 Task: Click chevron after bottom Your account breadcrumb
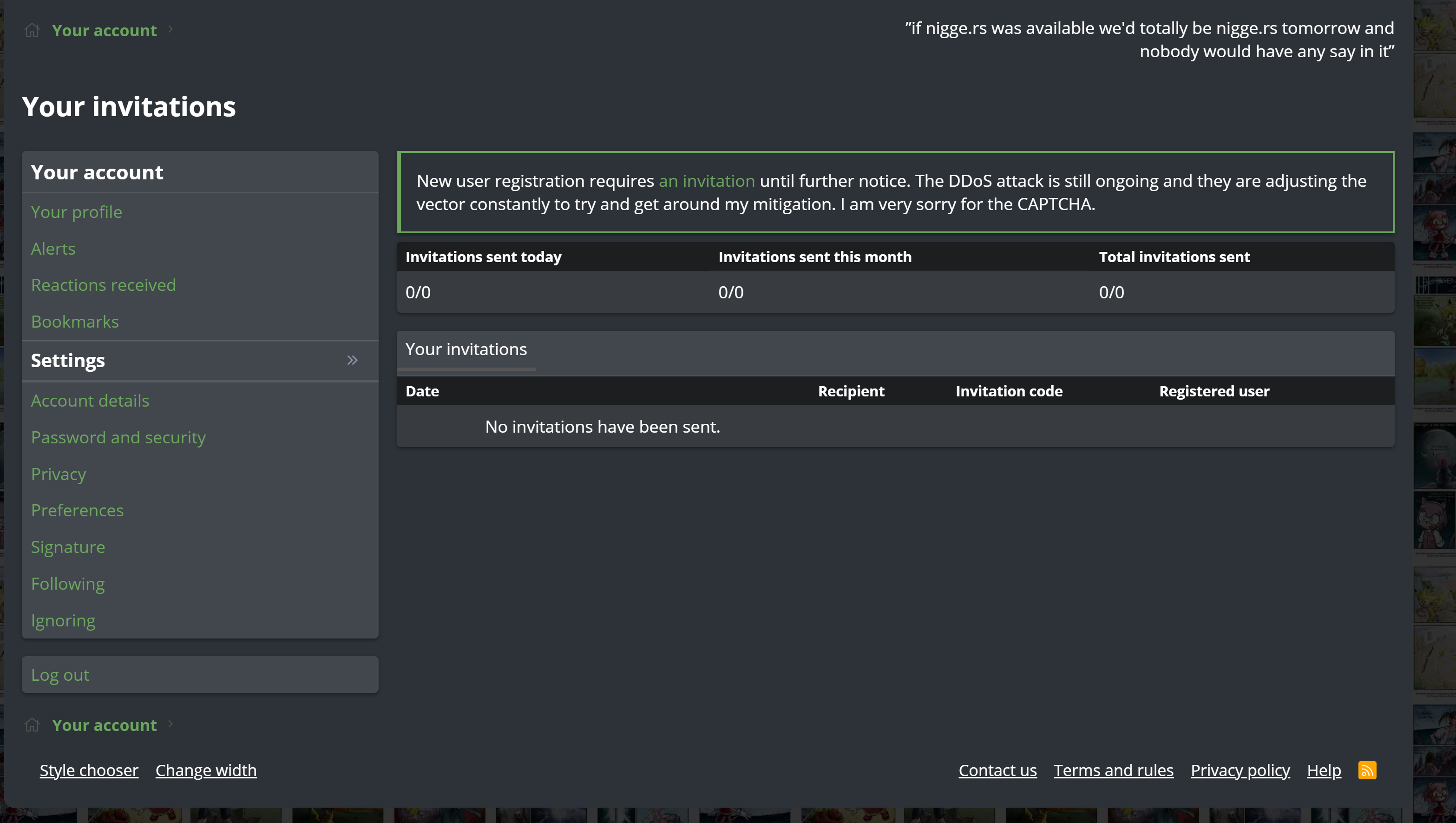click(x=170, y=724)
